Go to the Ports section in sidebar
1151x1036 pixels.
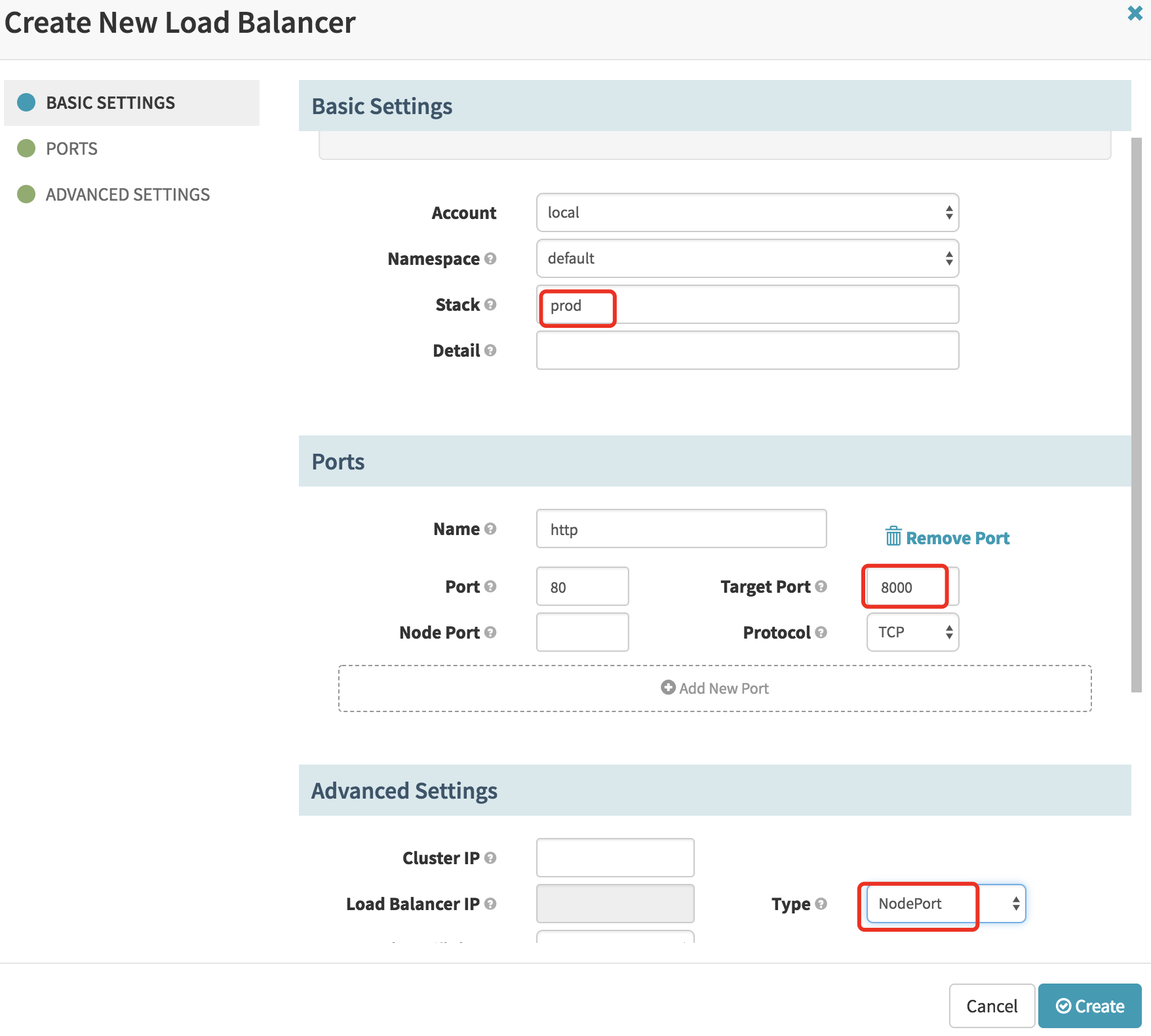point(71,149)
